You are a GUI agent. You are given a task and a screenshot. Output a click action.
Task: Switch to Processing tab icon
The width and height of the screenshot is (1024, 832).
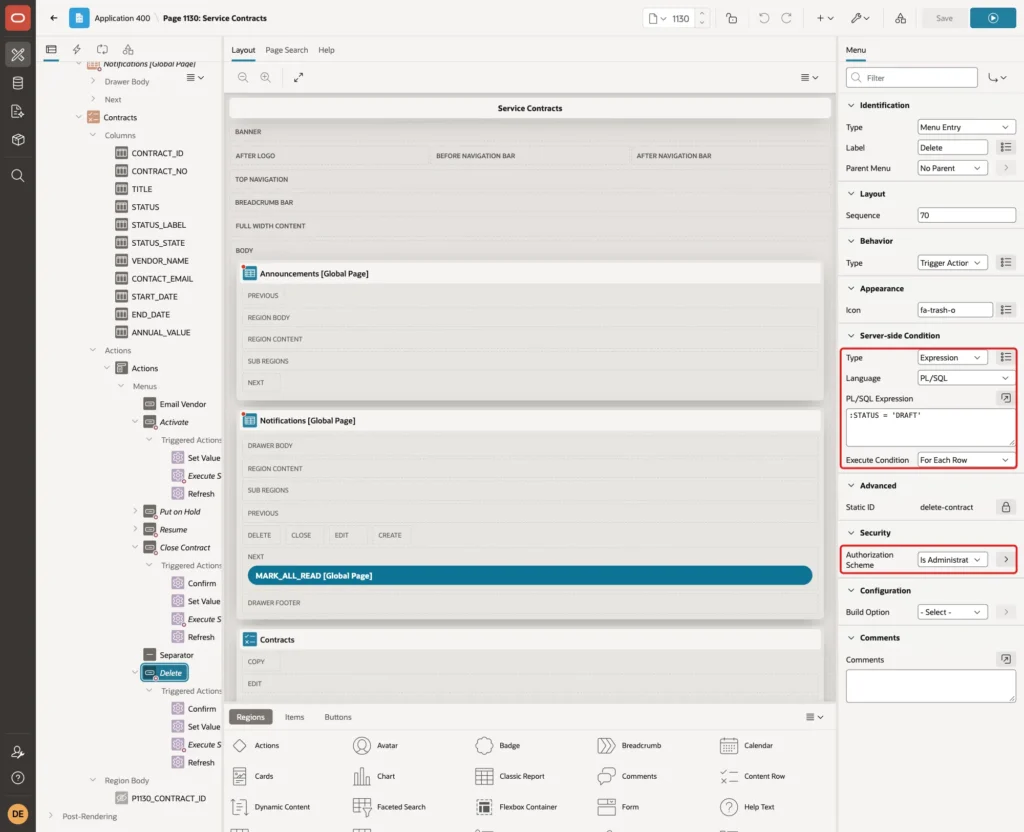pos(103,50)
